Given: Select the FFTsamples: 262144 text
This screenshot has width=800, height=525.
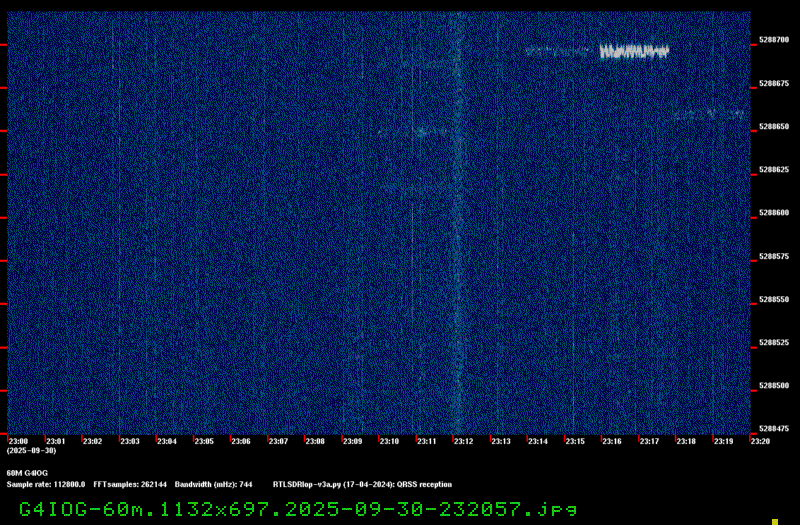Looking at the screenshot, I should click(130, 484).
